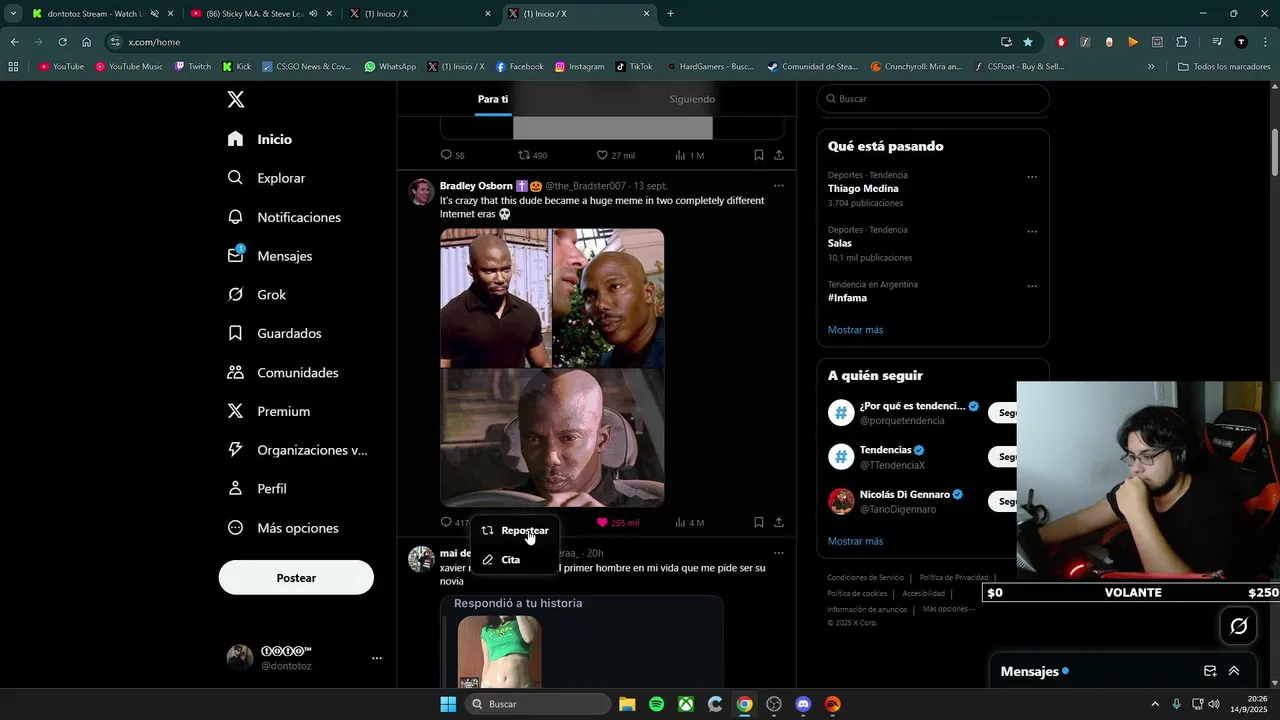Viewport: 1280px width, 720px height.
Task: View analytics of Bradley Osborn's post (4 M)
Action: (689, 522)
